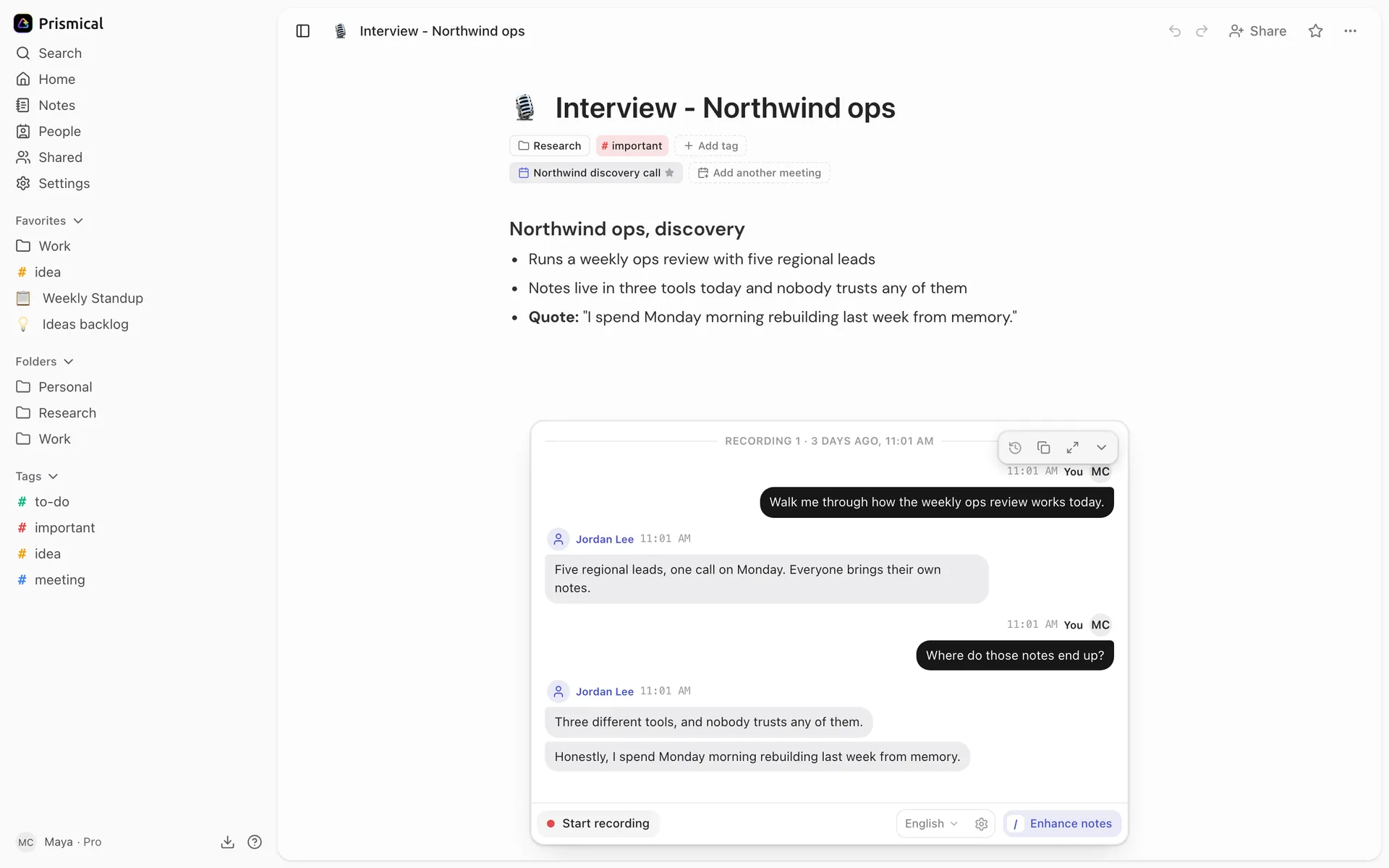Toggle the sidebar panel icon

point(303,31)
